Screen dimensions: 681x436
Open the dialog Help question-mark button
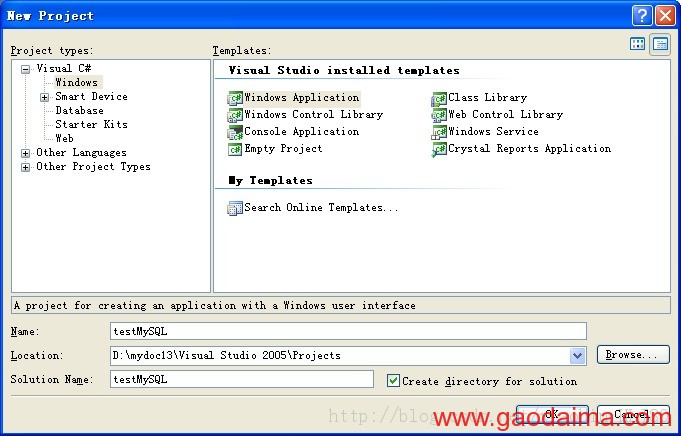coord(642,16)
